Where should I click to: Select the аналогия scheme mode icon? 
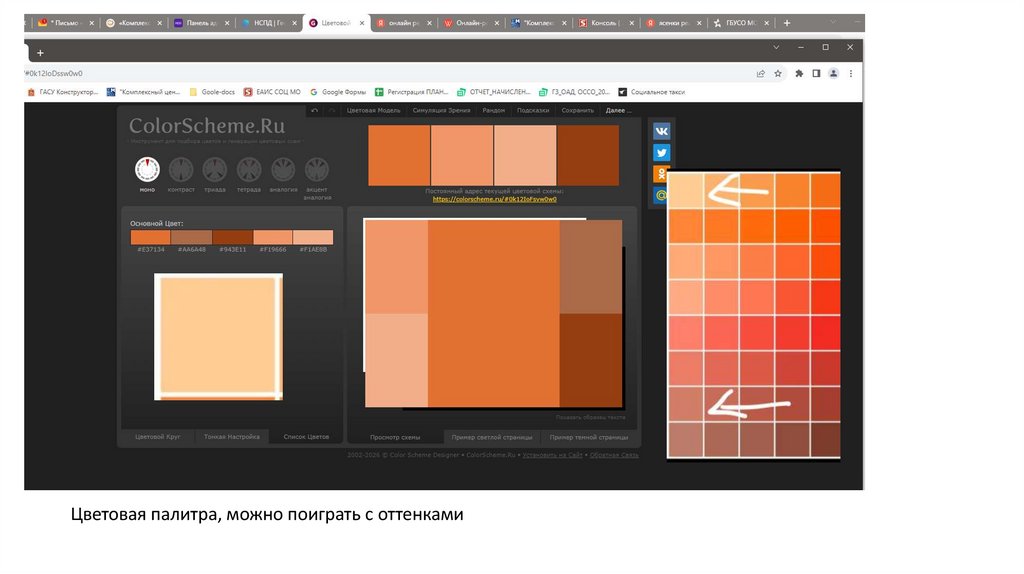[x=283, y=170]
